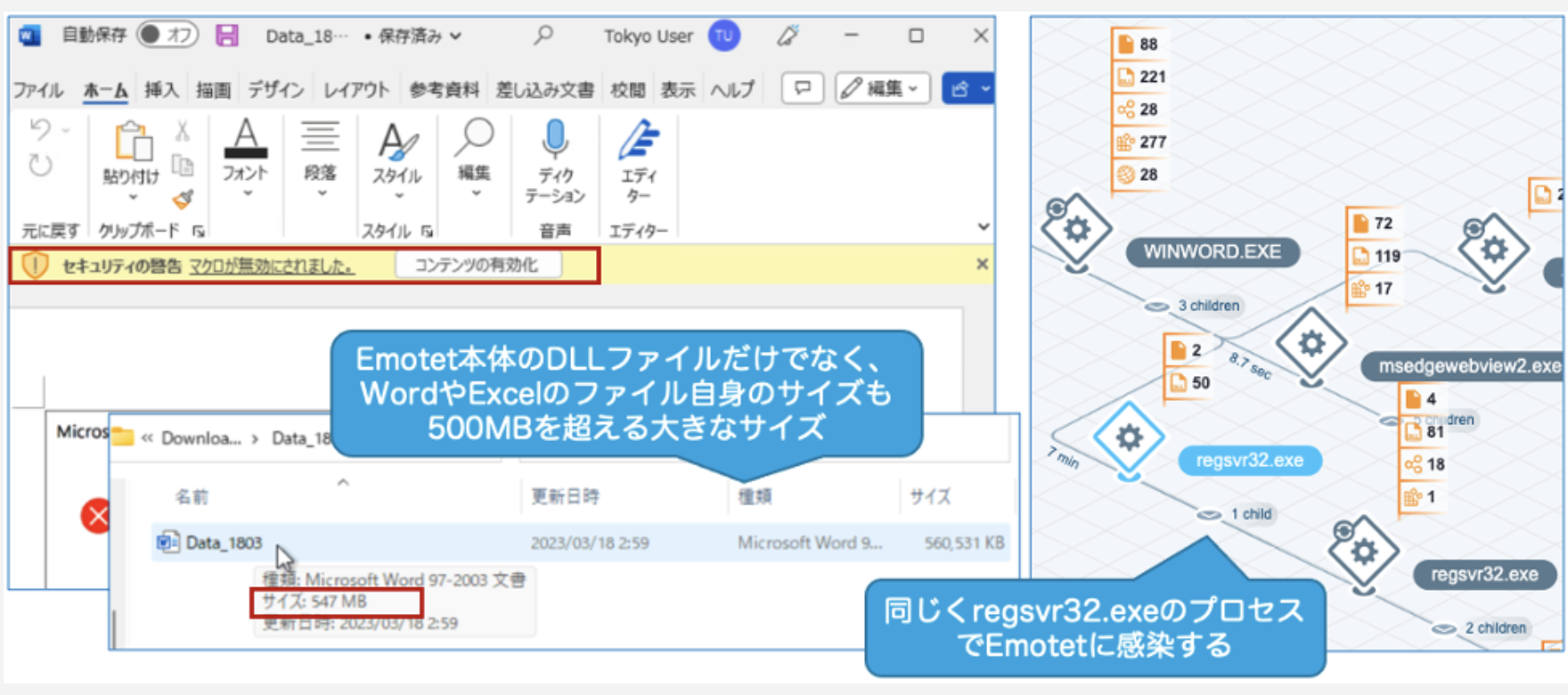Click the badge showing 277
The width and height of the screenshot is (1568, 695).
pyautogui.click(x=1141, y=142)
